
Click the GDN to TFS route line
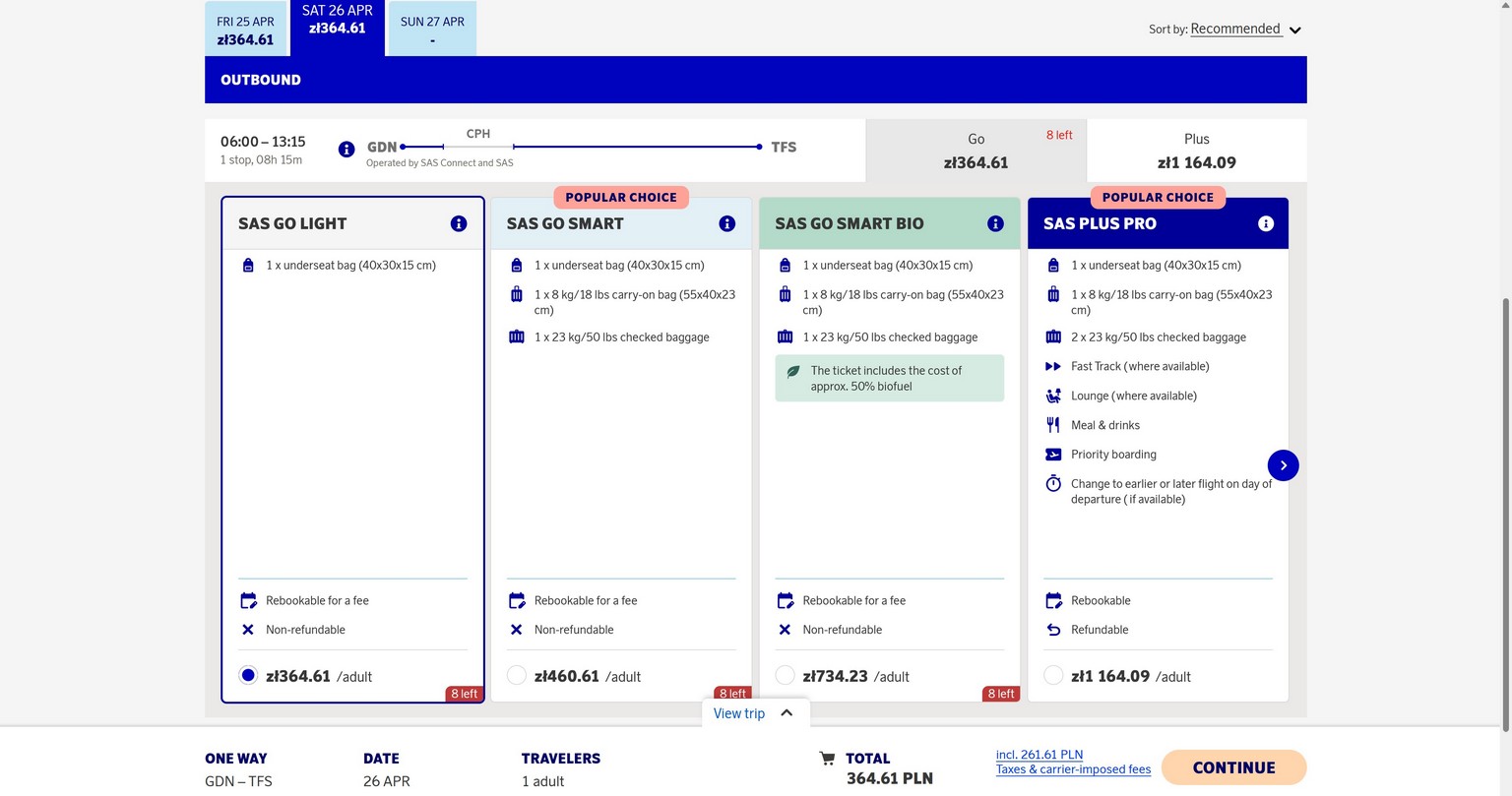(x=581, y=147)
